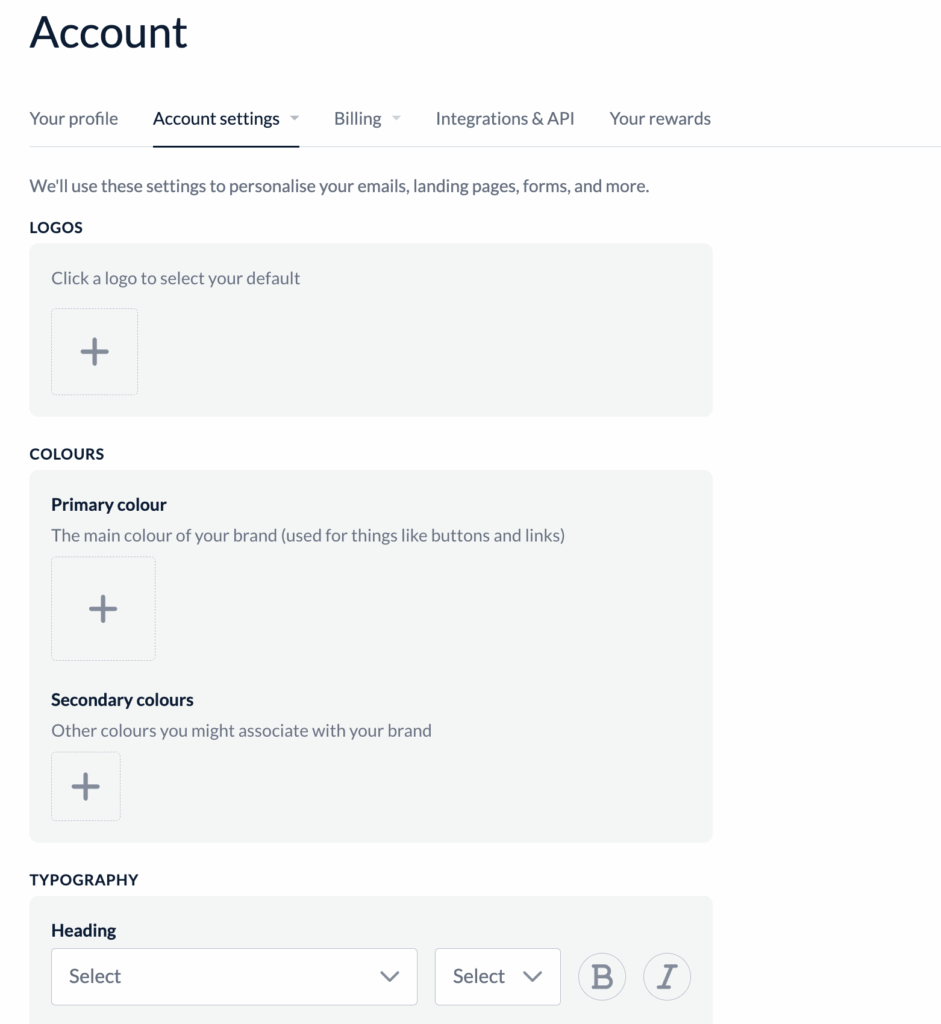Select the Account settings tab label
The height and width of the screenshot is (1024, 941).
(216, 118)
